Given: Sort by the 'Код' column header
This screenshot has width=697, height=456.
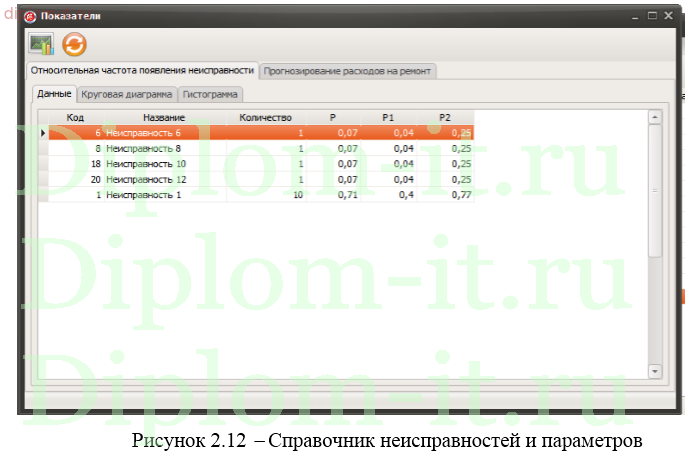Looking at the screenshot, I should (x=75, y=117).
